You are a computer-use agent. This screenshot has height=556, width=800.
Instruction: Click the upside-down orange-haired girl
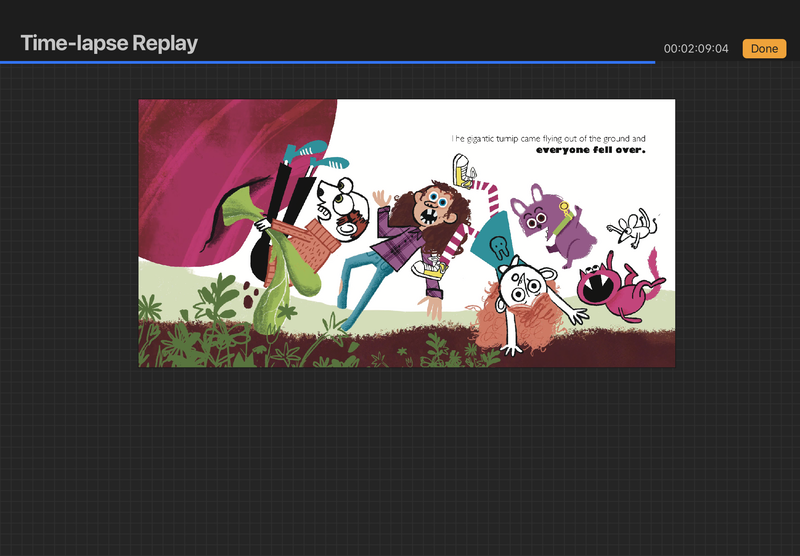pyautogui.click(x=520, y=298)
